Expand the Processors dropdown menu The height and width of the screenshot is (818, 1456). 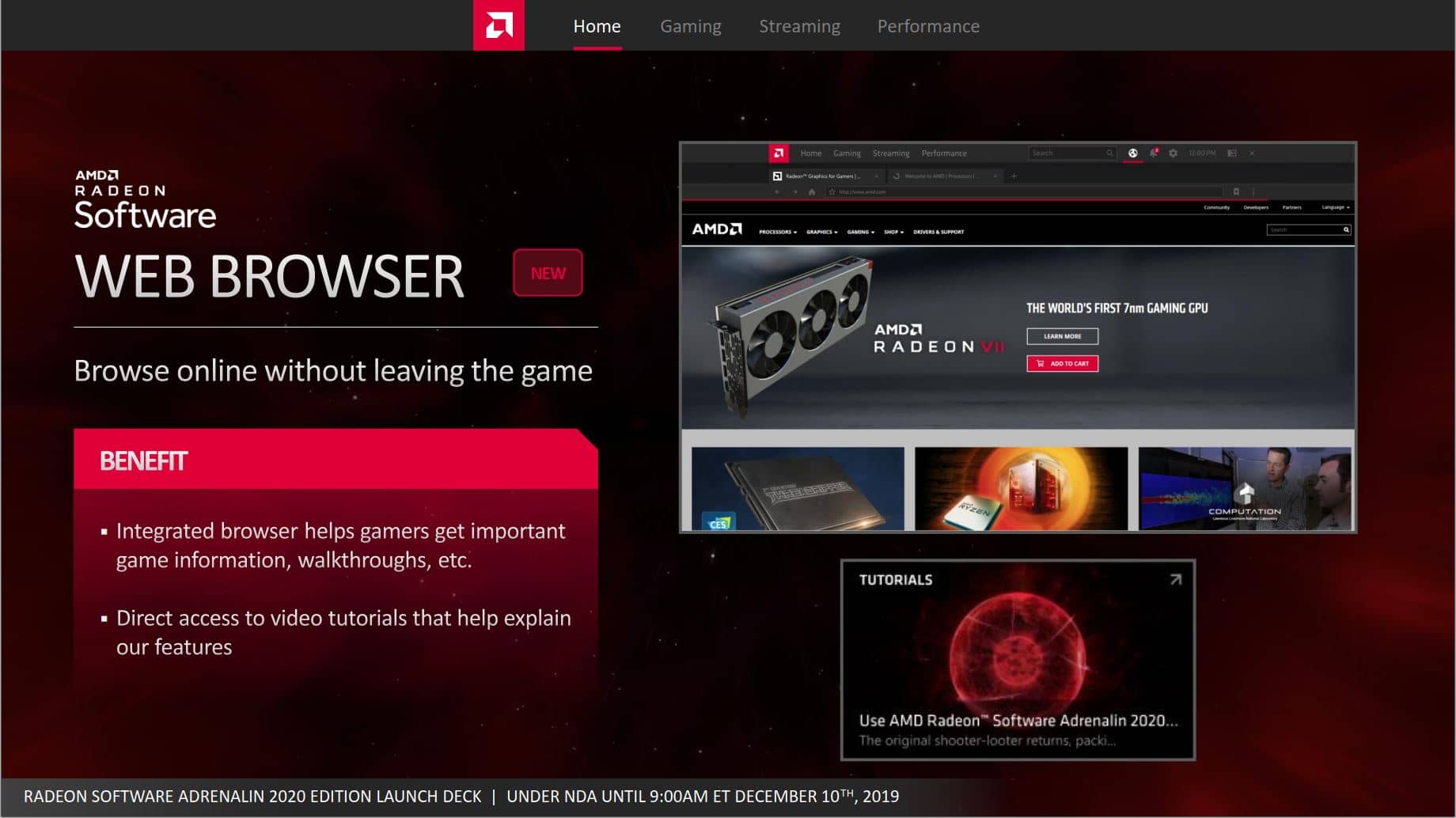[777, 233]
